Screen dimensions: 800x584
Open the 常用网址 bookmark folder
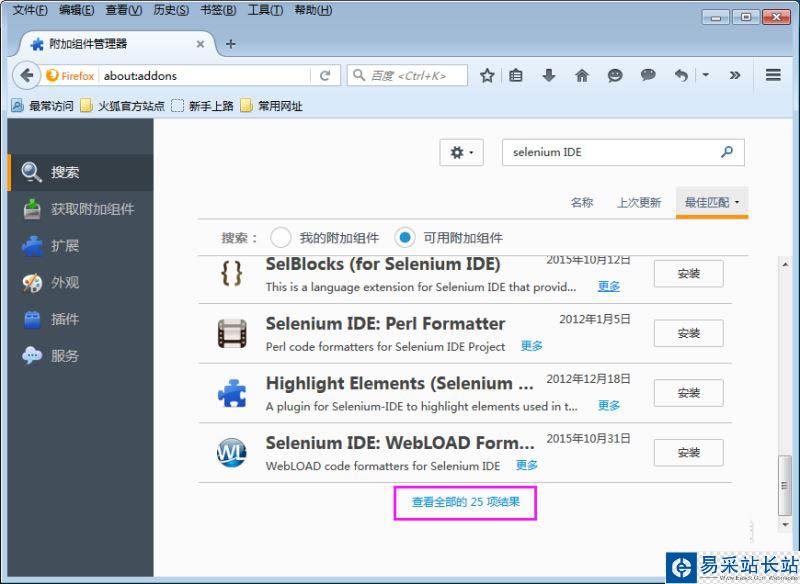(x=271, y=106)
